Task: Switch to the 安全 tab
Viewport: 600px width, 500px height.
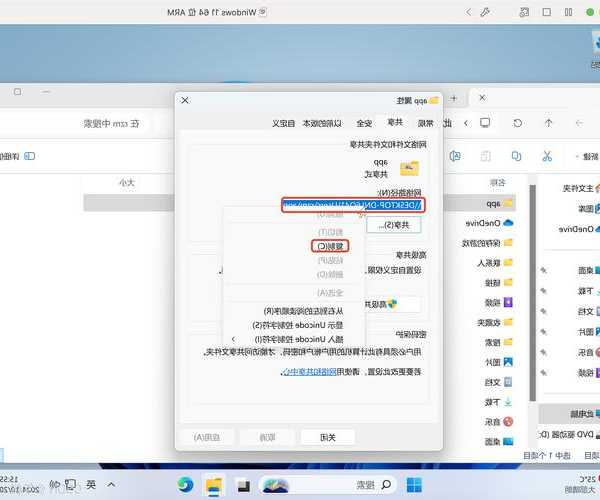Action: [365, 123]
